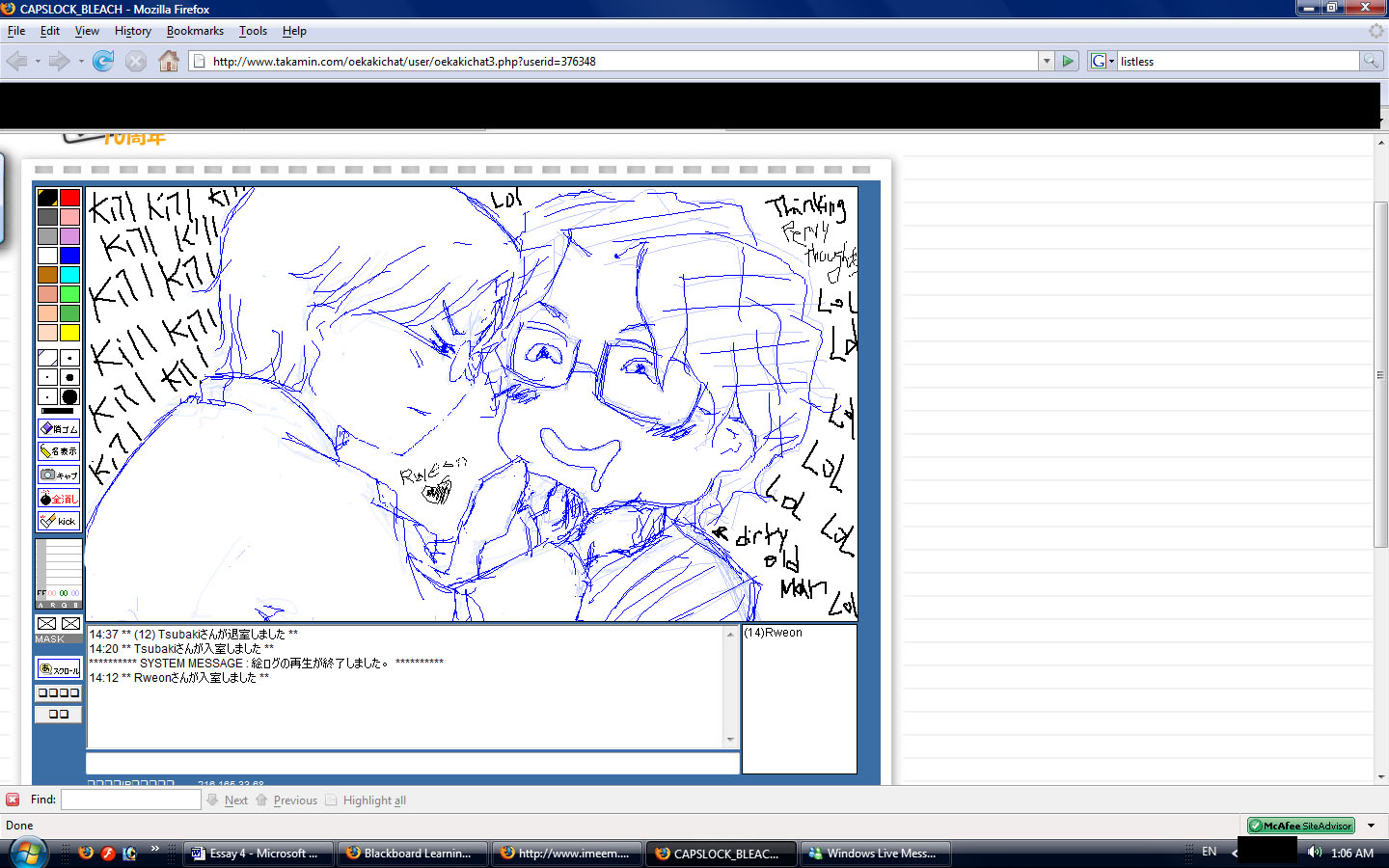Open Windows Live Messenger taskbar button
Viewport: 1389px width, 868px height.
pos(876,854)
